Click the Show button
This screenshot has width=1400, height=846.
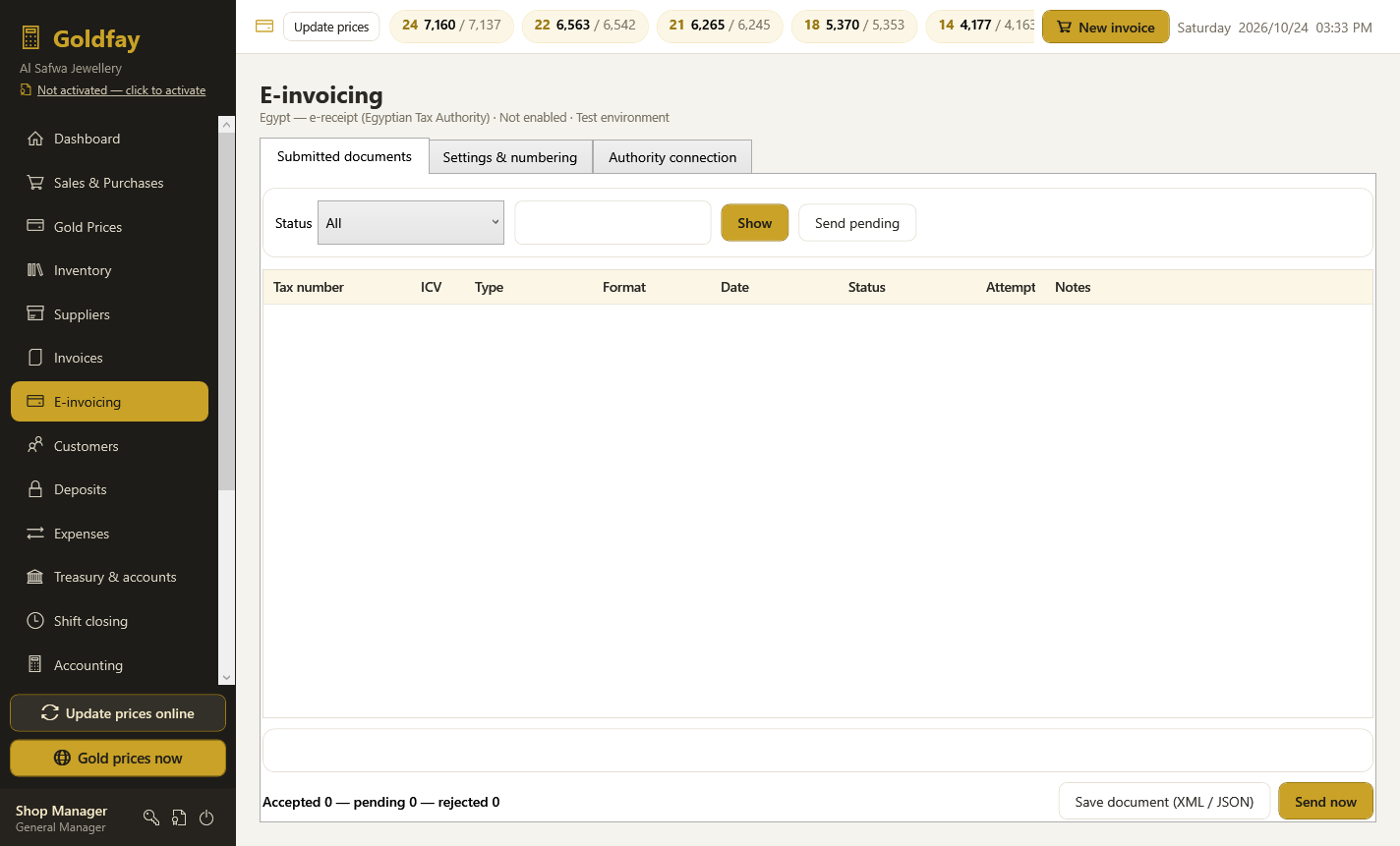coord(755,223)
